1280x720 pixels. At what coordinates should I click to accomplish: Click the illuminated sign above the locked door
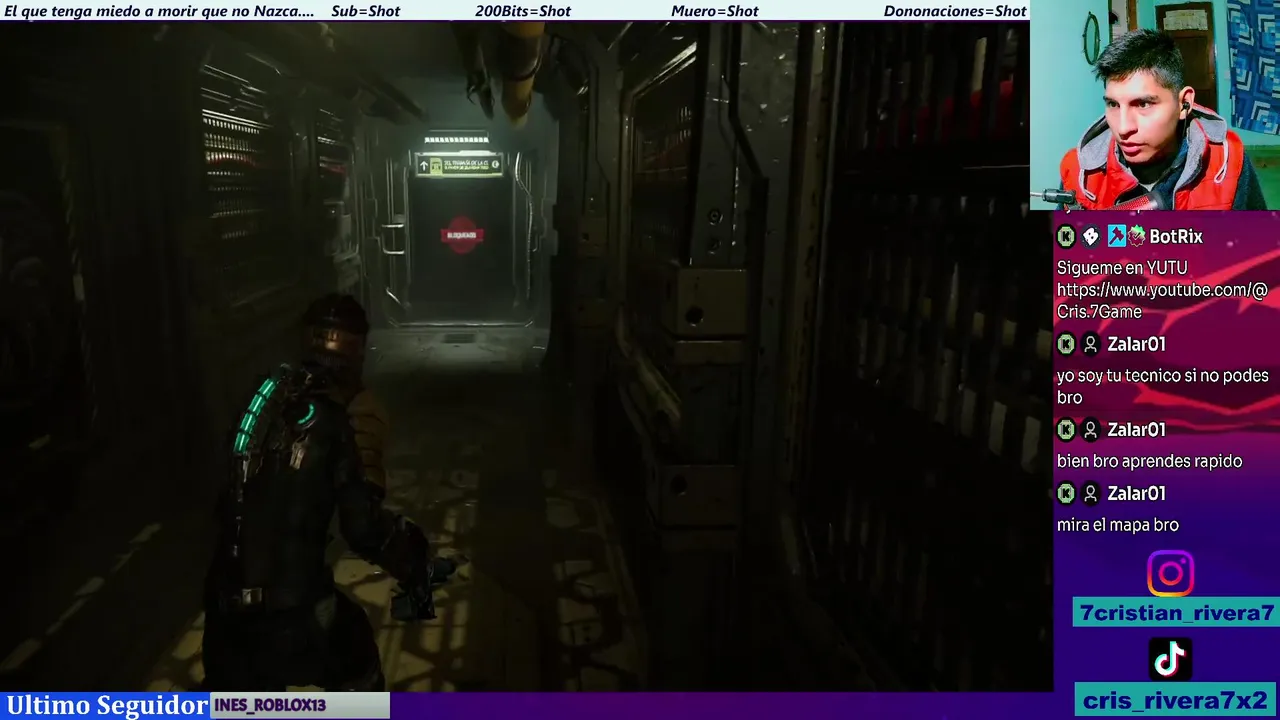458,165
